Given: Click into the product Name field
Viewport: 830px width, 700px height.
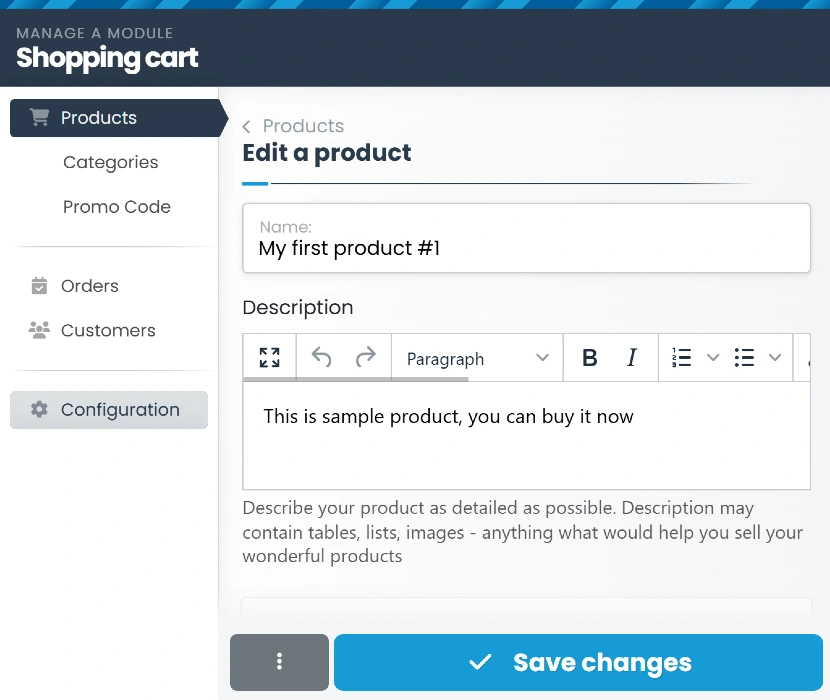Looking at the screenshot, I should [x=526, y=248].
